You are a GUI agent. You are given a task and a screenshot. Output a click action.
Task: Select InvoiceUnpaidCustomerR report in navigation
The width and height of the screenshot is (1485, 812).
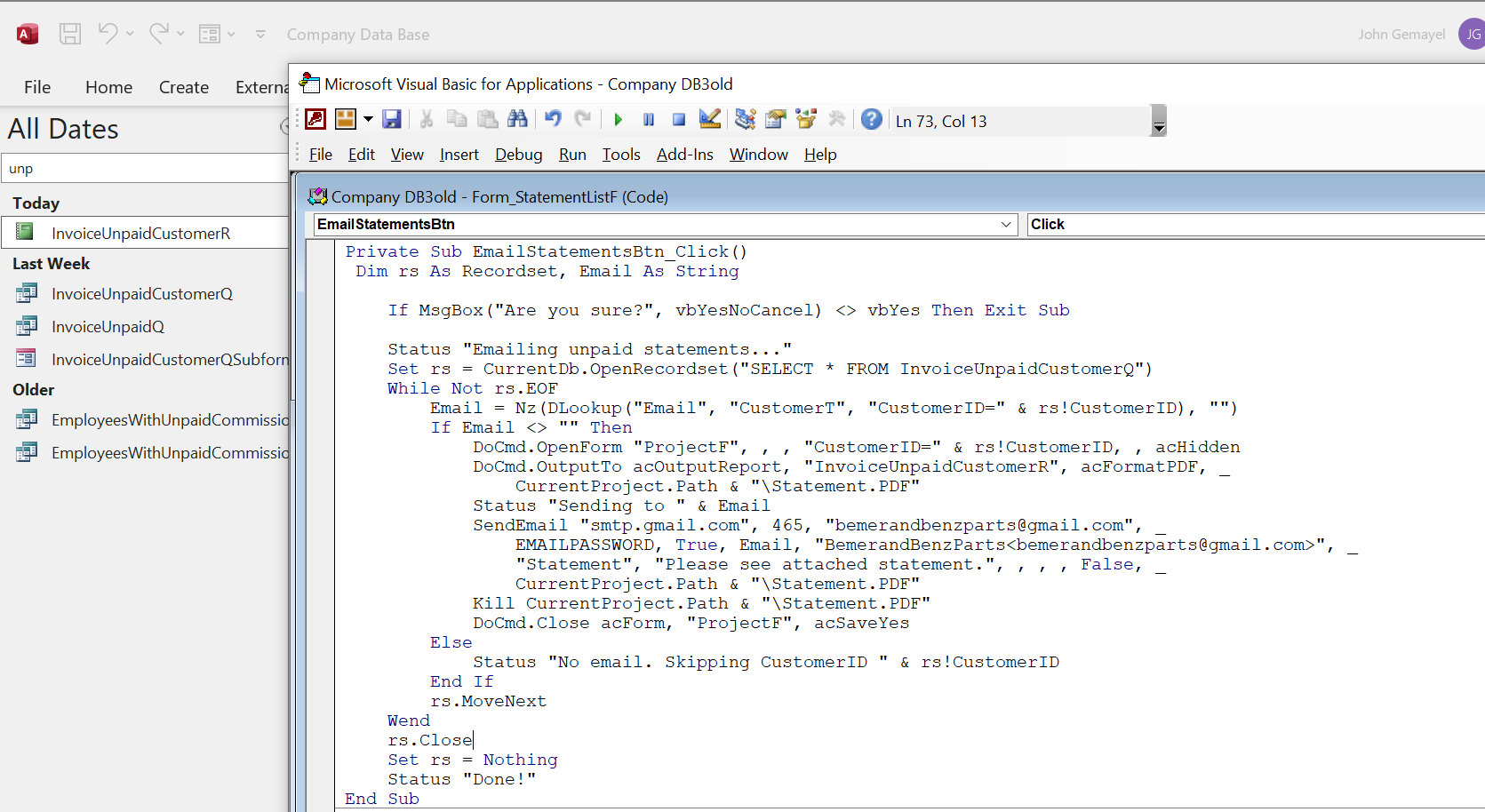(140, 234)
